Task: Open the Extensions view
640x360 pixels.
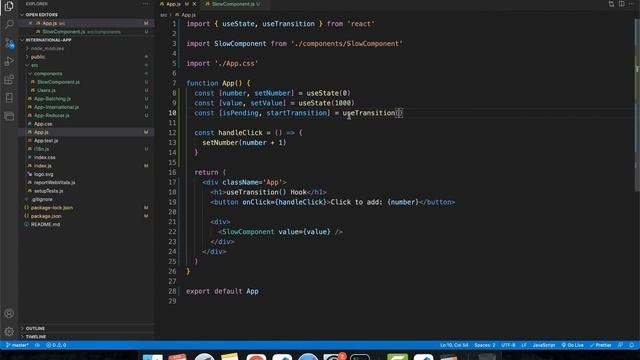Action: [9, 80]
